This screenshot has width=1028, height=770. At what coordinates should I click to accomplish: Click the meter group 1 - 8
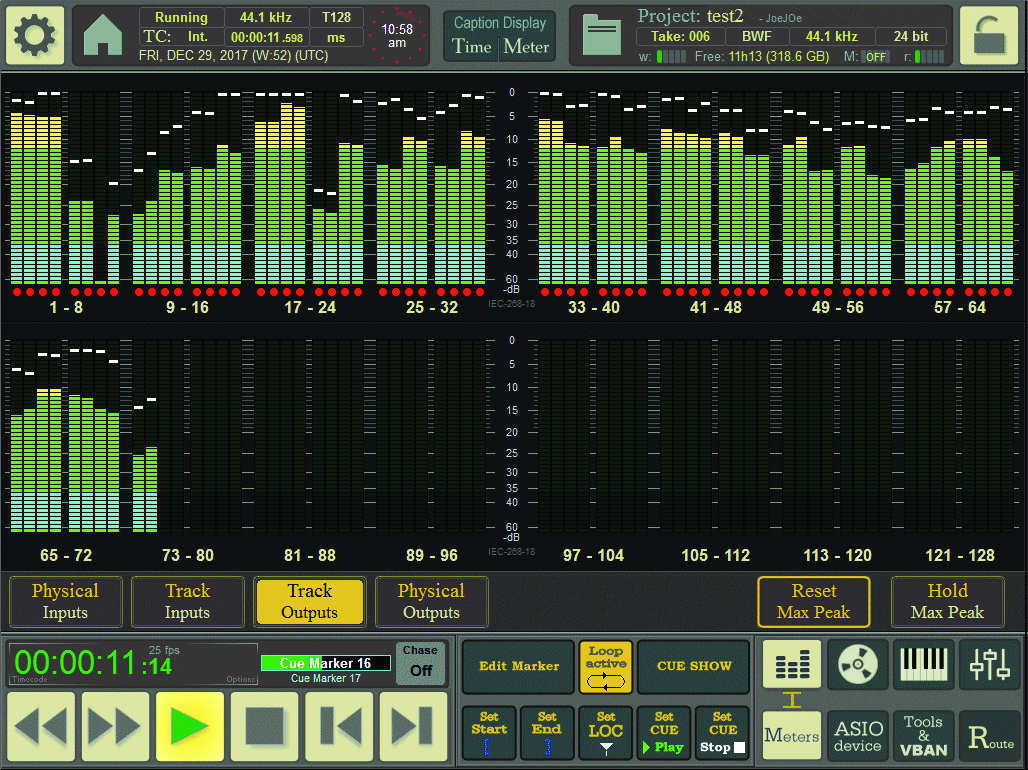click(66, 188)
